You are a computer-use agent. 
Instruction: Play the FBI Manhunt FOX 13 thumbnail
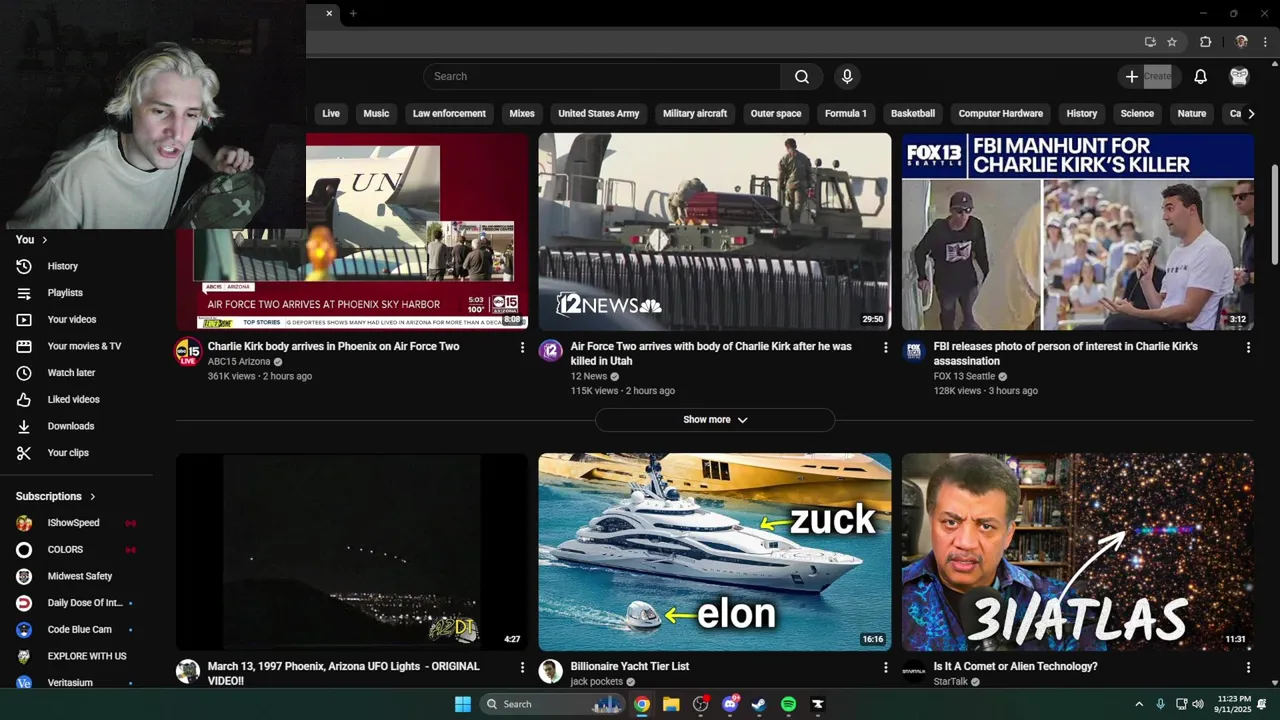1078,231
